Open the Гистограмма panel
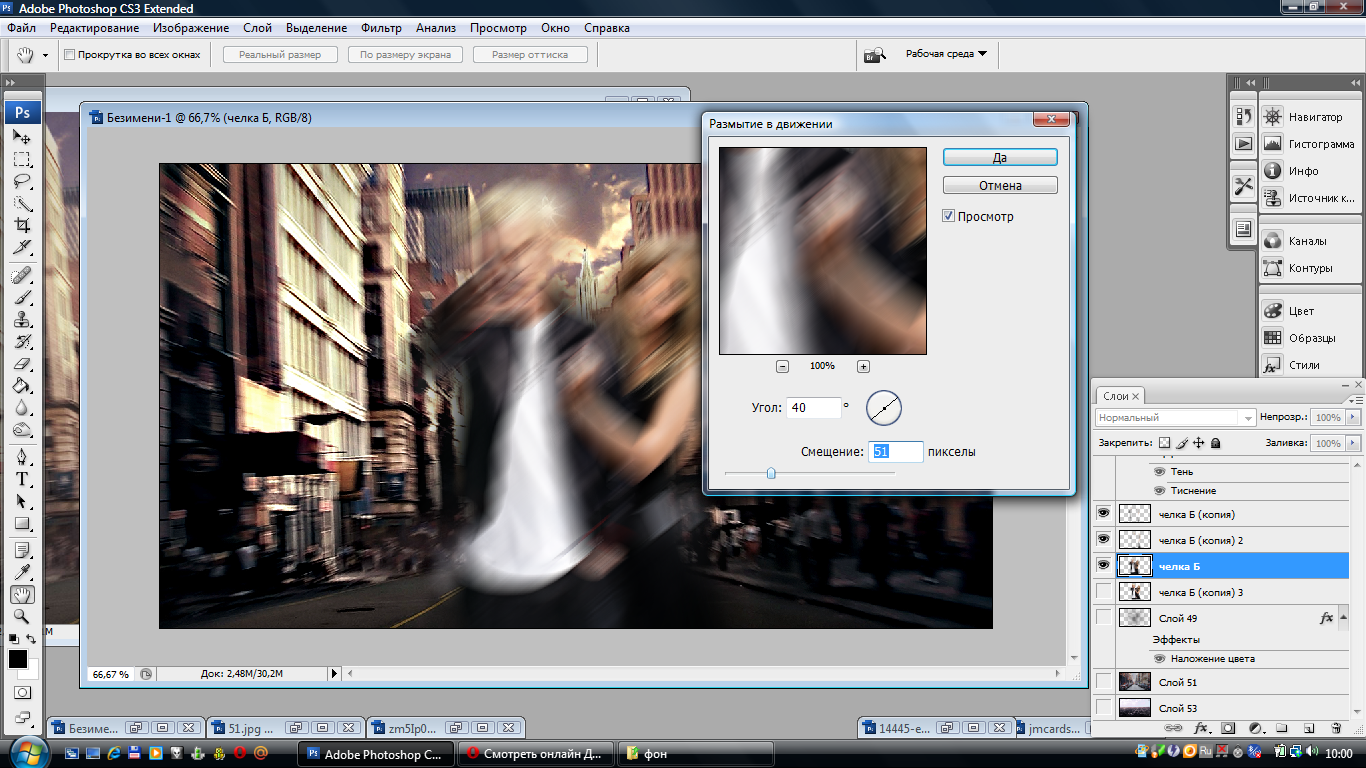The width and height of the screenshot is (1366, 768). [x=1308, y=144]
